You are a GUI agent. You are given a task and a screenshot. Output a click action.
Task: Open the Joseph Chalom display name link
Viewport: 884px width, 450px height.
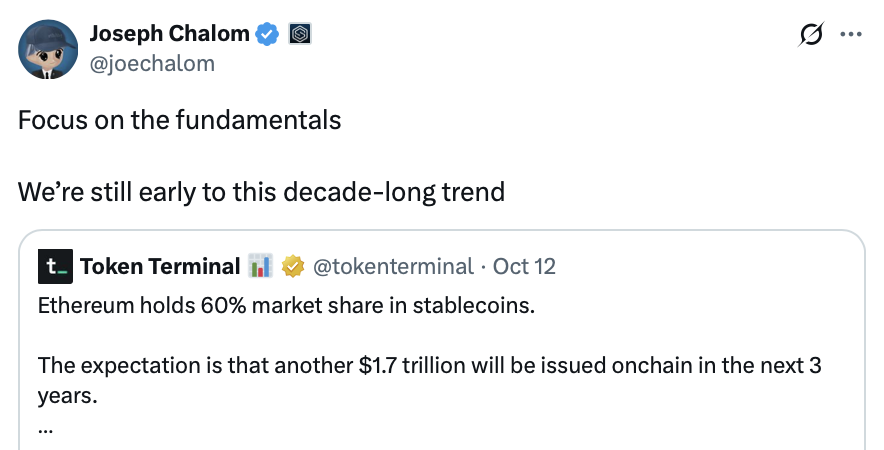(169, 33)
